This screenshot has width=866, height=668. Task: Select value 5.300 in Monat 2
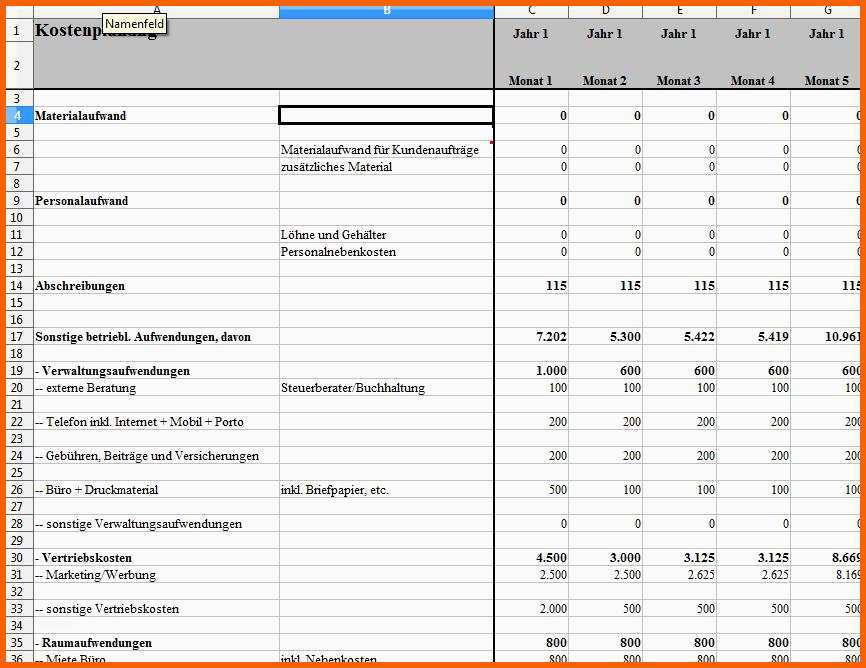(x=605, y=336)
